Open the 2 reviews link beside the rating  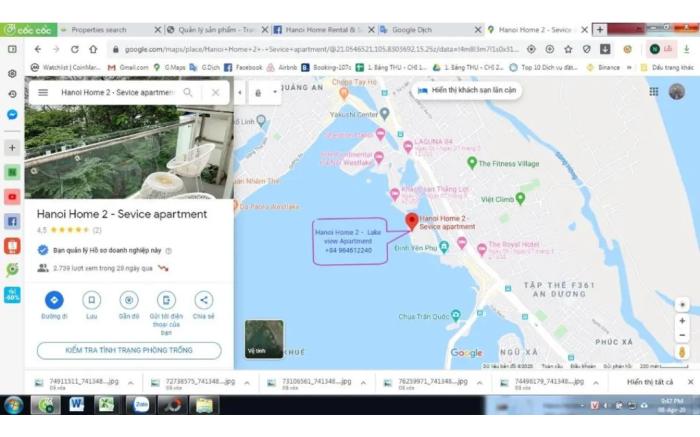(97, 230)
